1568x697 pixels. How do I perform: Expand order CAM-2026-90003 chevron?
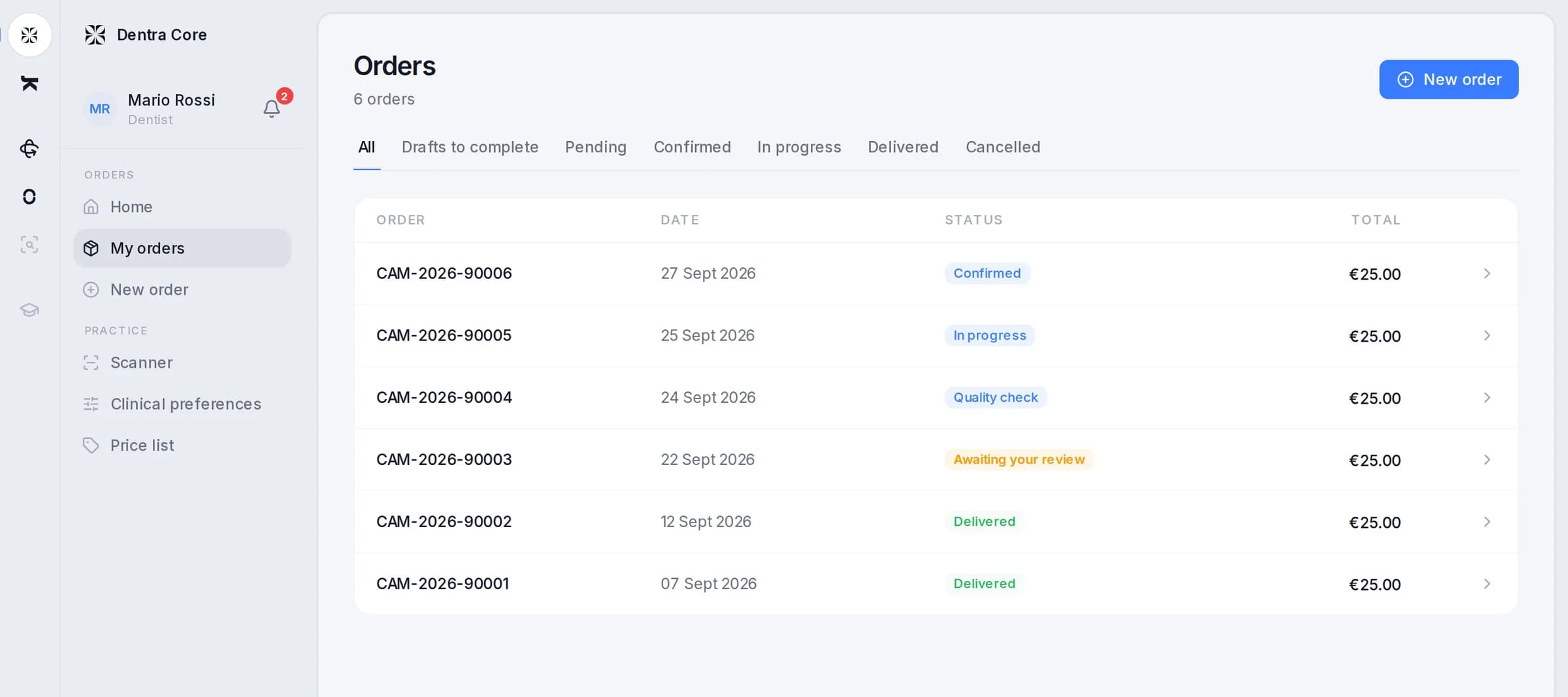pos(1487,460)
